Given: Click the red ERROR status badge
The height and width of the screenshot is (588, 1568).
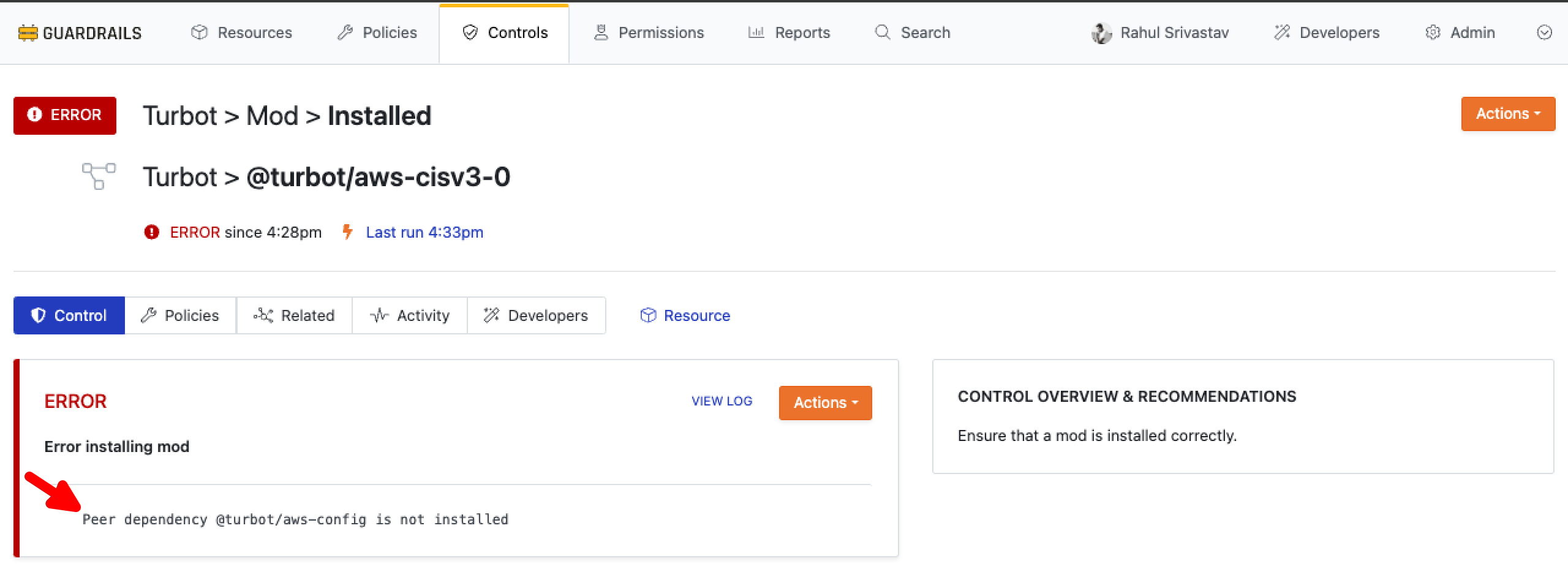Looking at the screenshot, I should [65, 115].
